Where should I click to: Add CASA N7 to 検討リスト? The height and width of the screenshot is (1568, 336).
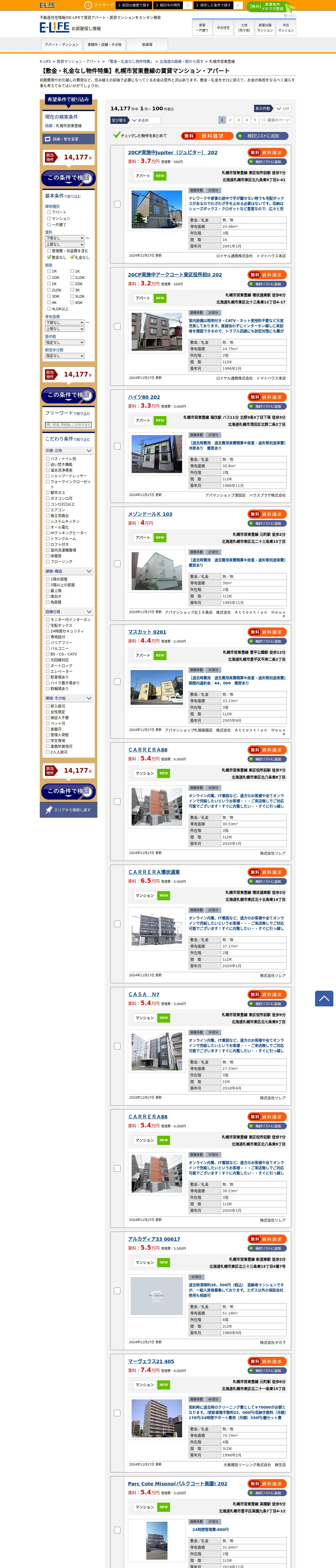coord(268,1004)
